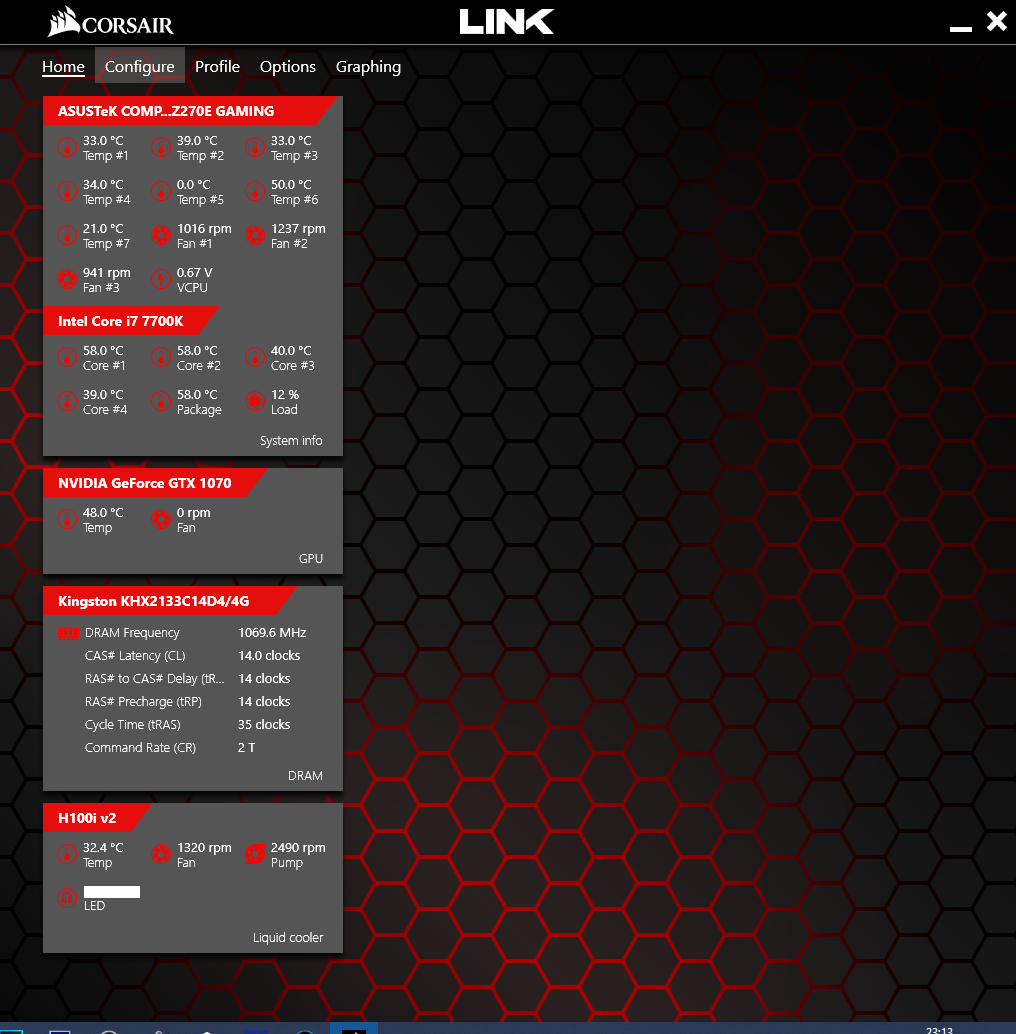Viewport: 1016px width, 1034px height.
Task: Click the DRAM panel label
Action: (305, 776)
